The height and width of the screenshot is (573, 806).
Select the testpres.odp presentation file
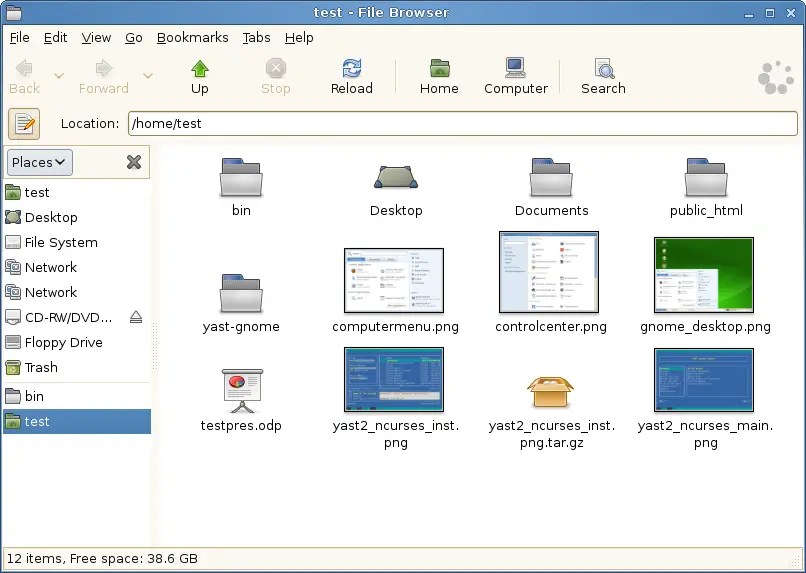[241, 391]
